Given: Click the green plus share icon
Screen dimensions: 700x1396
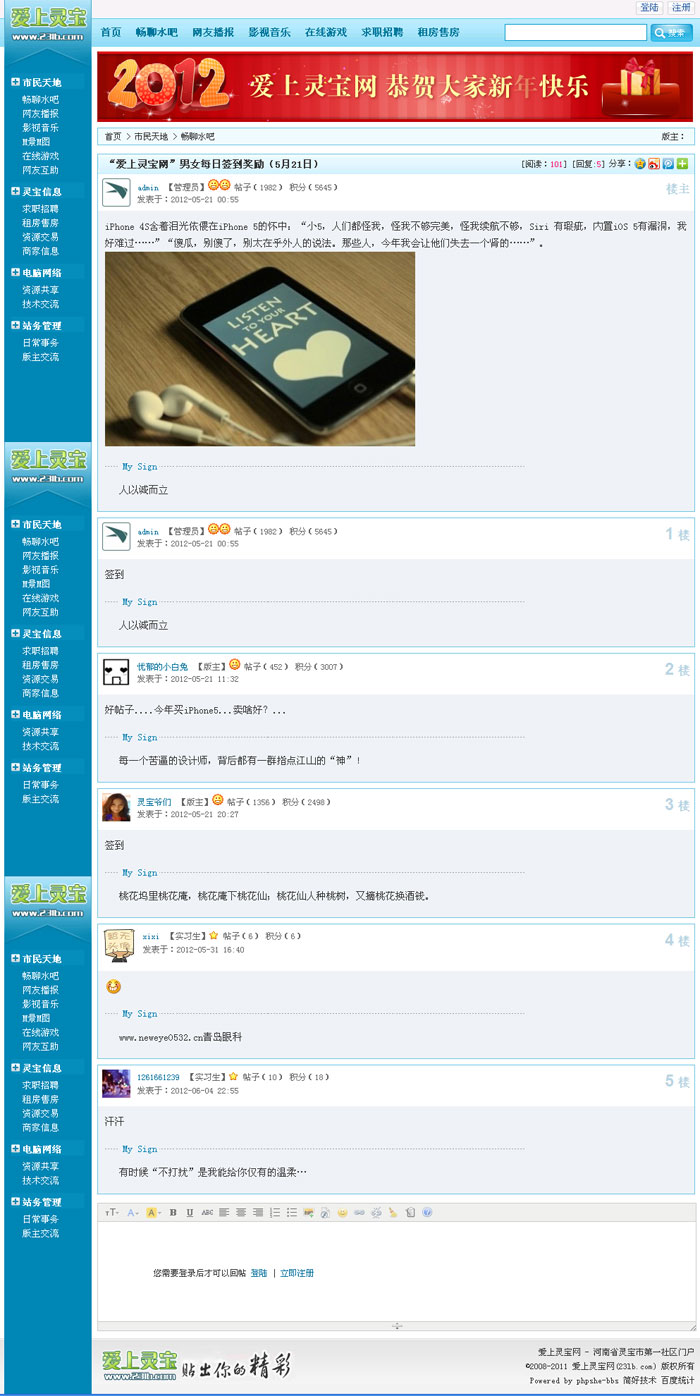Looking at the screenshot, I should click(682, 164).
